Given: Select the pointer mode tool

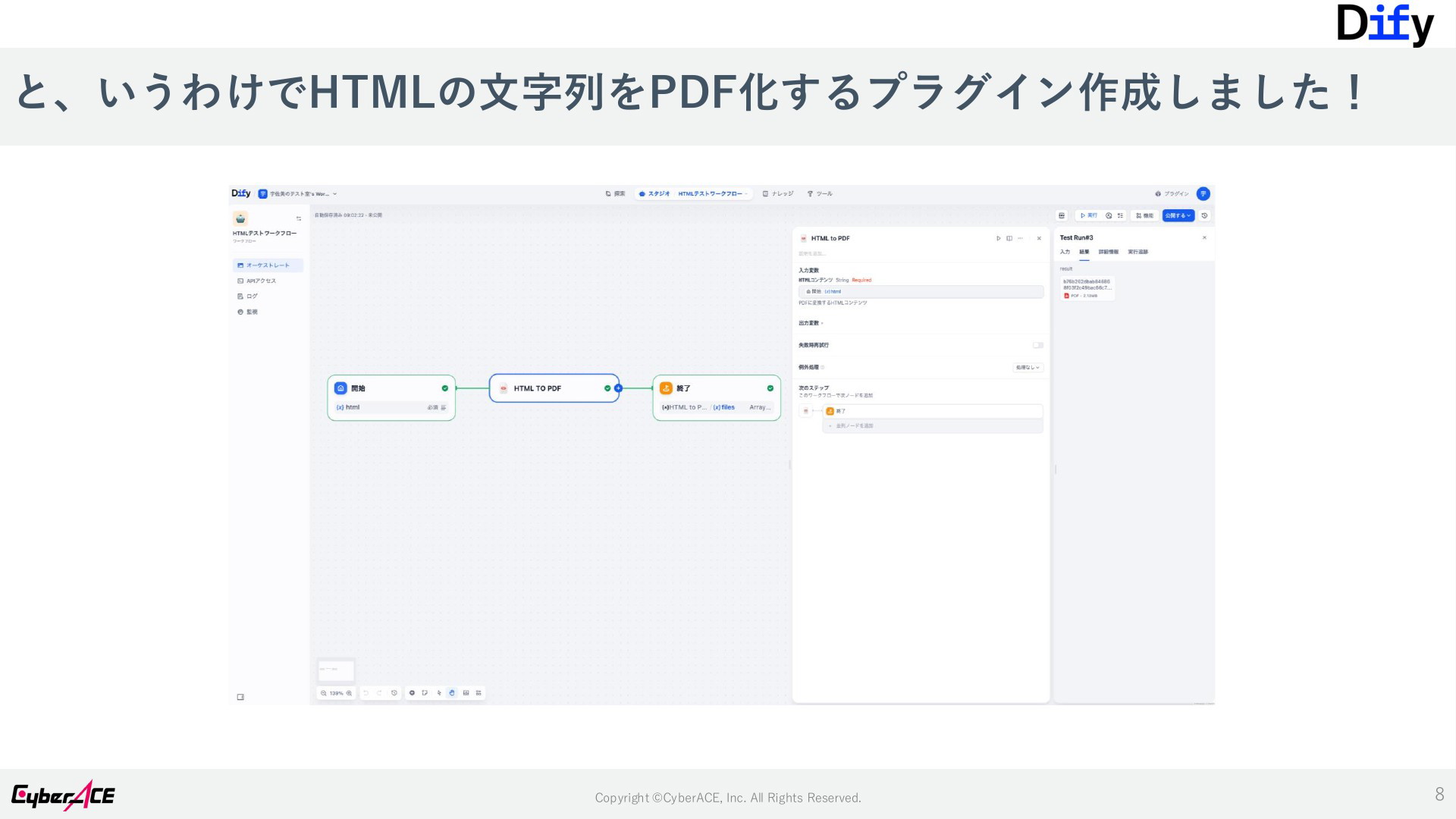Looking at the screenshot, I should point(438,693).
